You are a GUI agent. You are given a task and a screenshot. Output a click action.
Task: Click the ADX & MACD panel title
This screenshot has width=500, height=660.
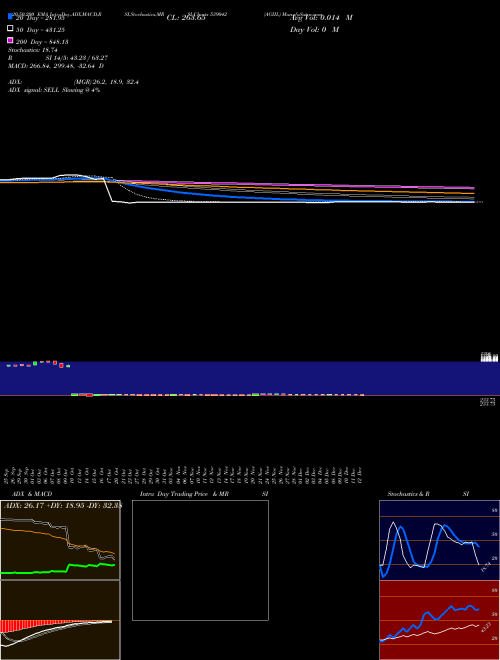tap(32, 494)
